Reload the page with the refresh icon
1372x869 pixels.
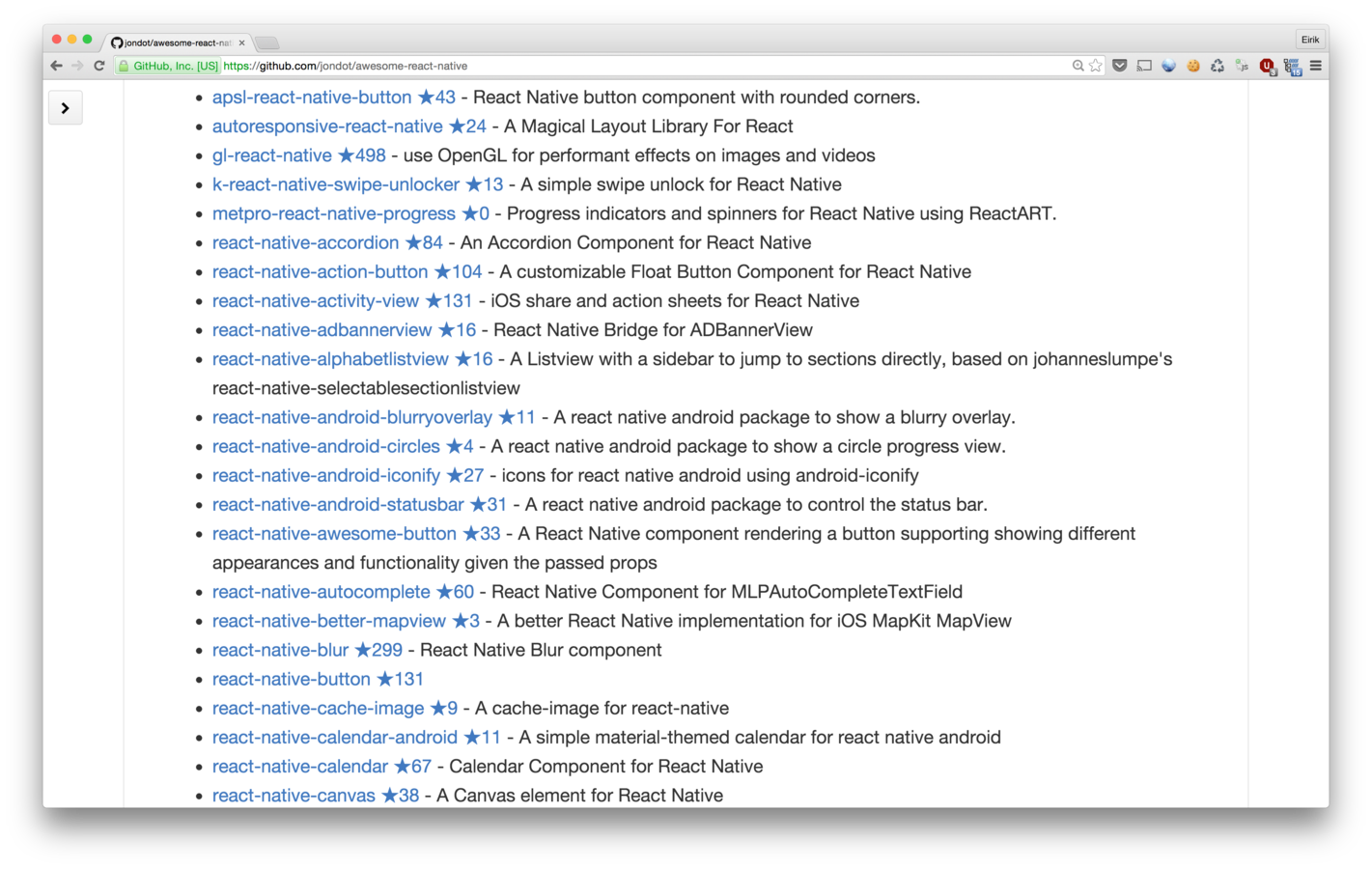98,66
